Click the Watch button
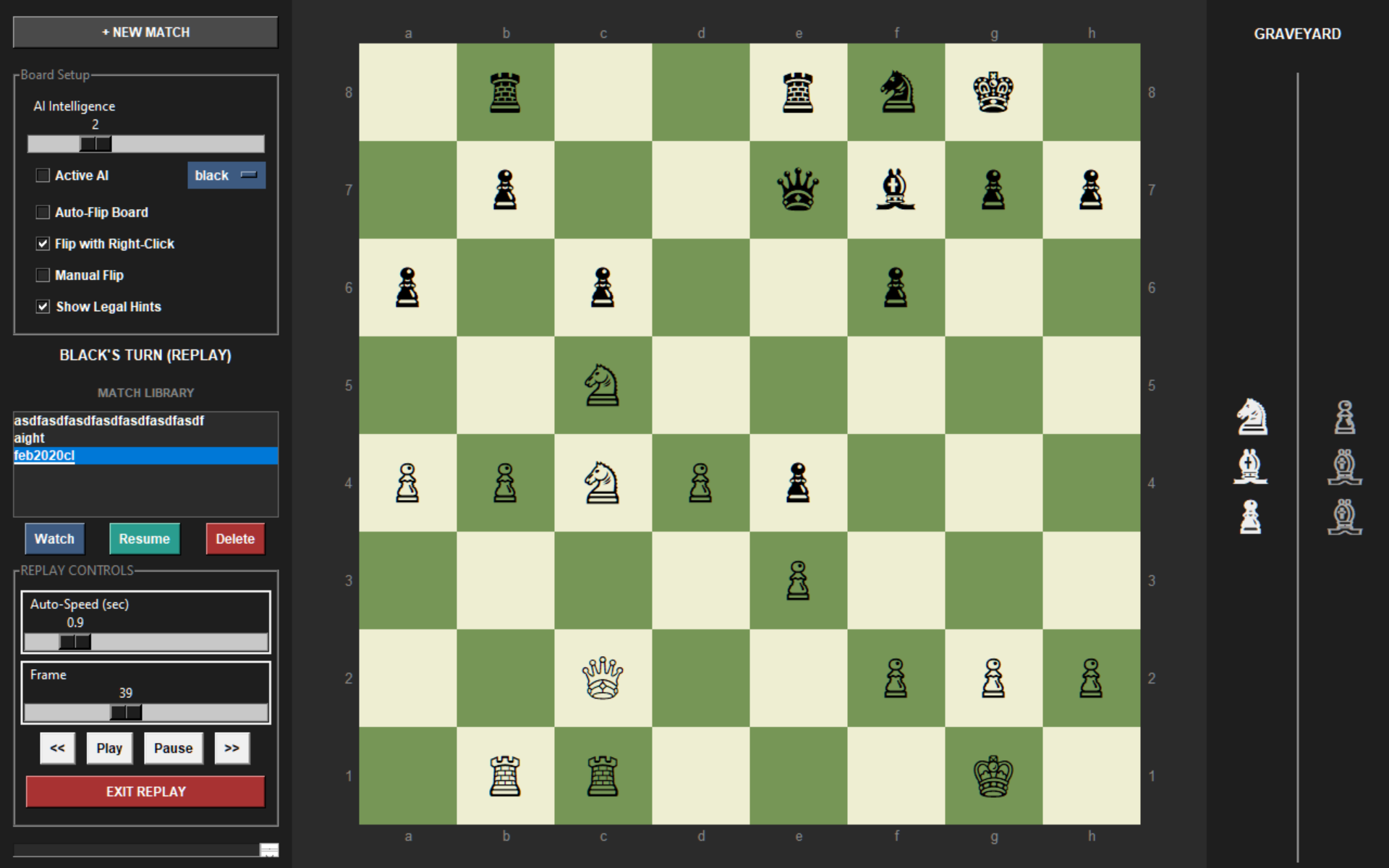Screen dimensions: 1389x868 point(54,539)
